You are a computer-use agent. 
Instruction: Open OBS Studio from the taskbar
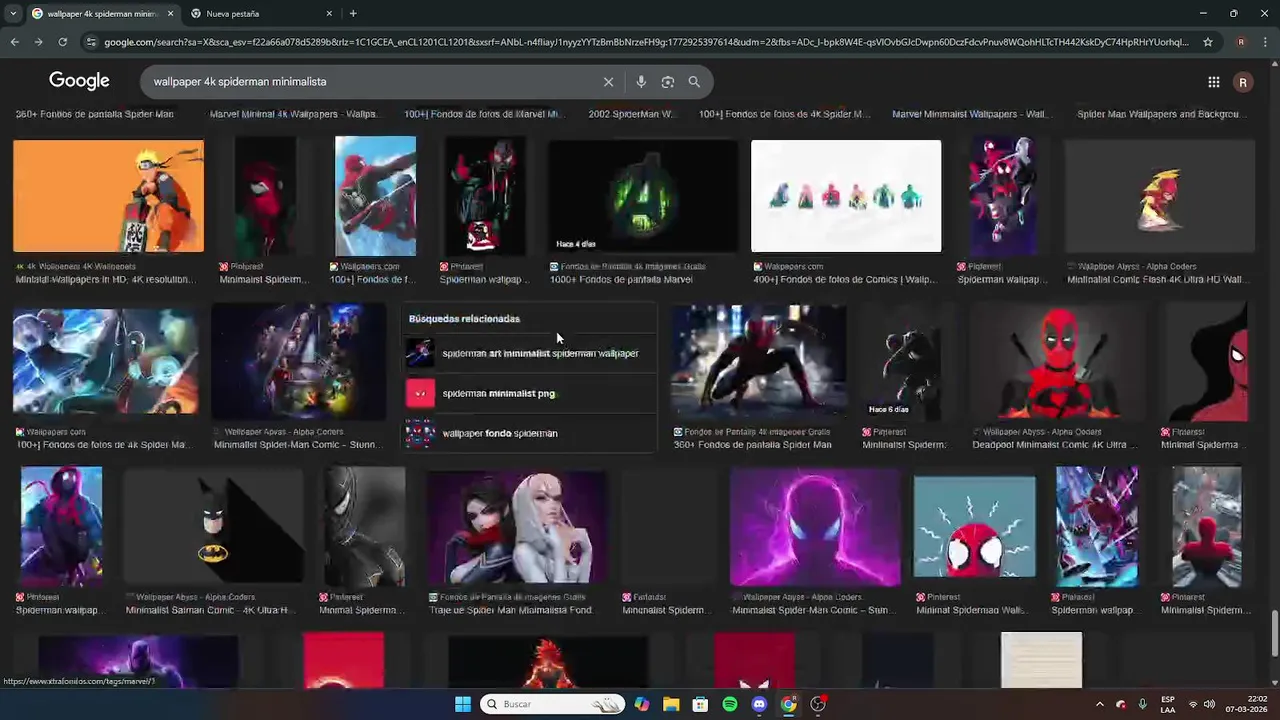point(818,704)
